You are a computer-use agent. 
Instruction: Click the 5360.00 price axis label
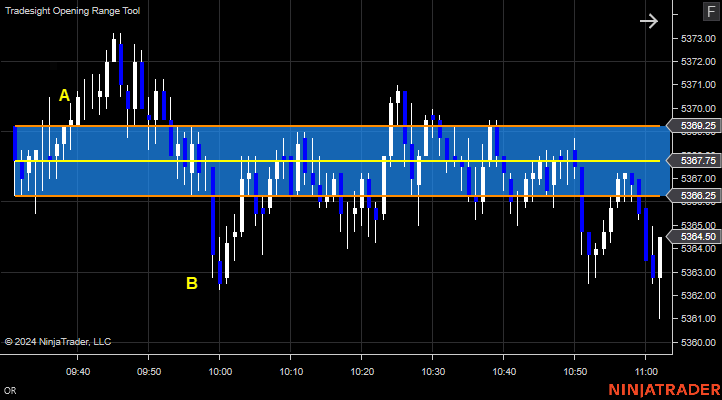pos(698,342)
